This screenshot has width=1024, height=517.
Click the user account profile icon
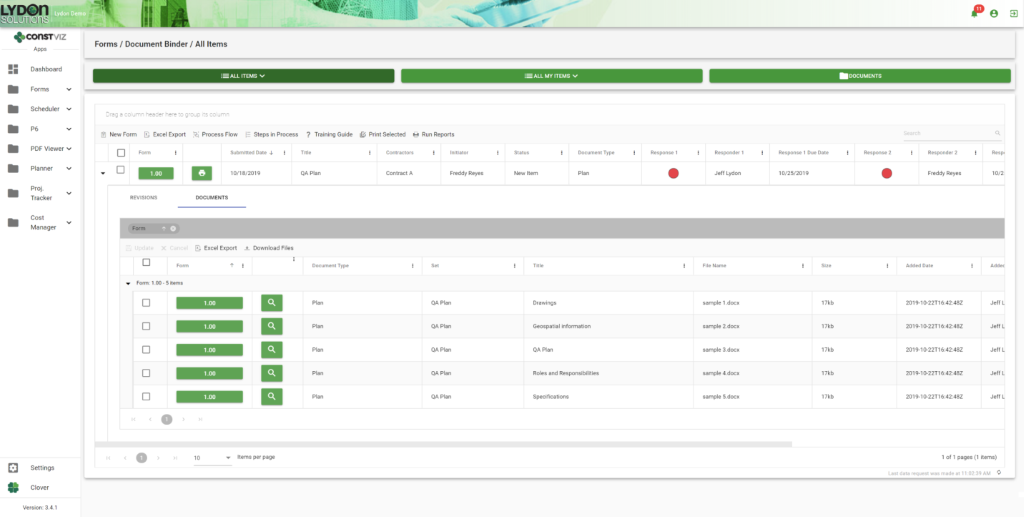tap(993, 13)
